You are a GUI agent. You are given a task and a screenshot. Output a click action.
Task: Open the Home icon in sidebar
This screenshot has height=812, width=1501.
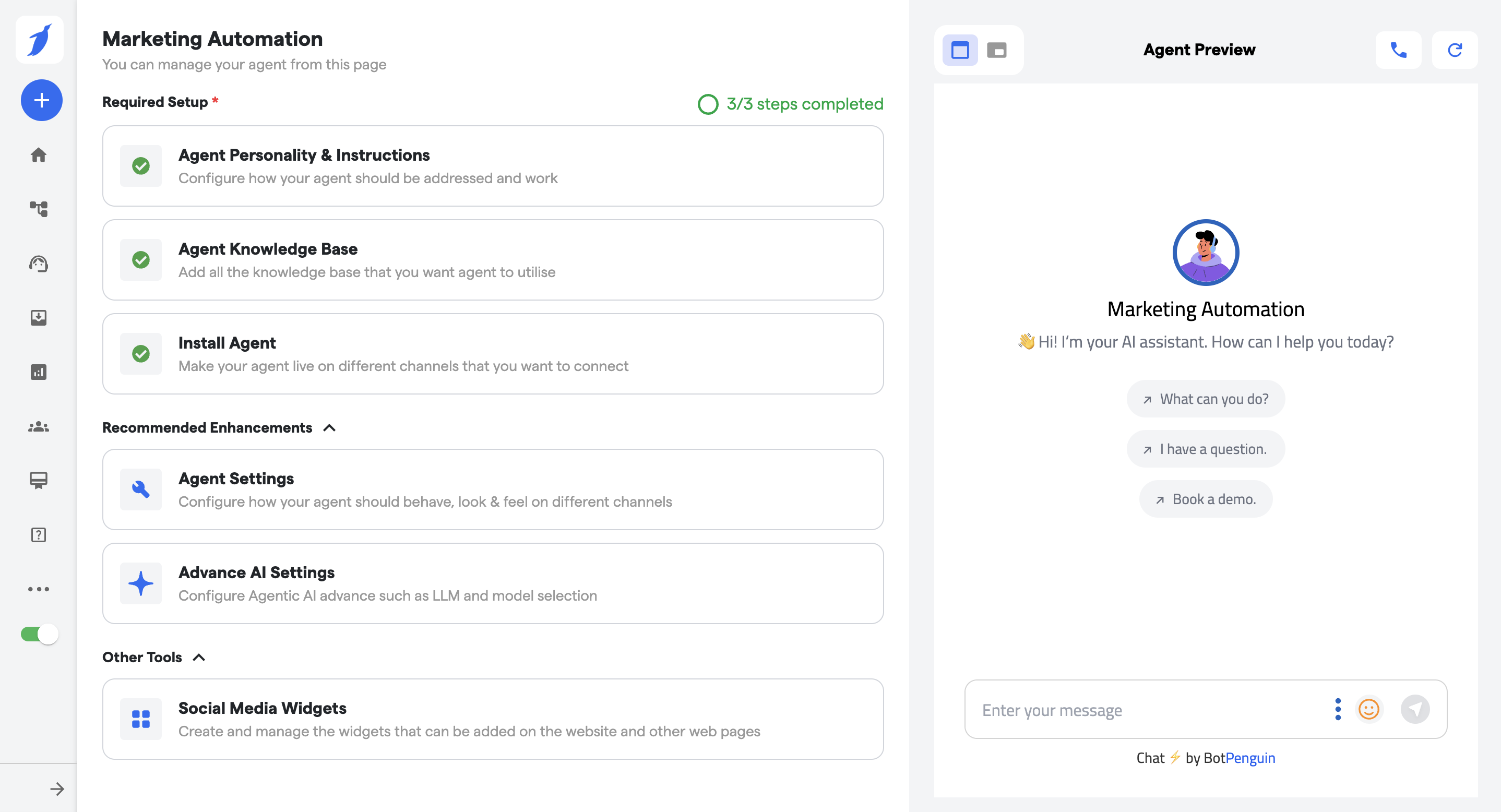coord(39,155)
